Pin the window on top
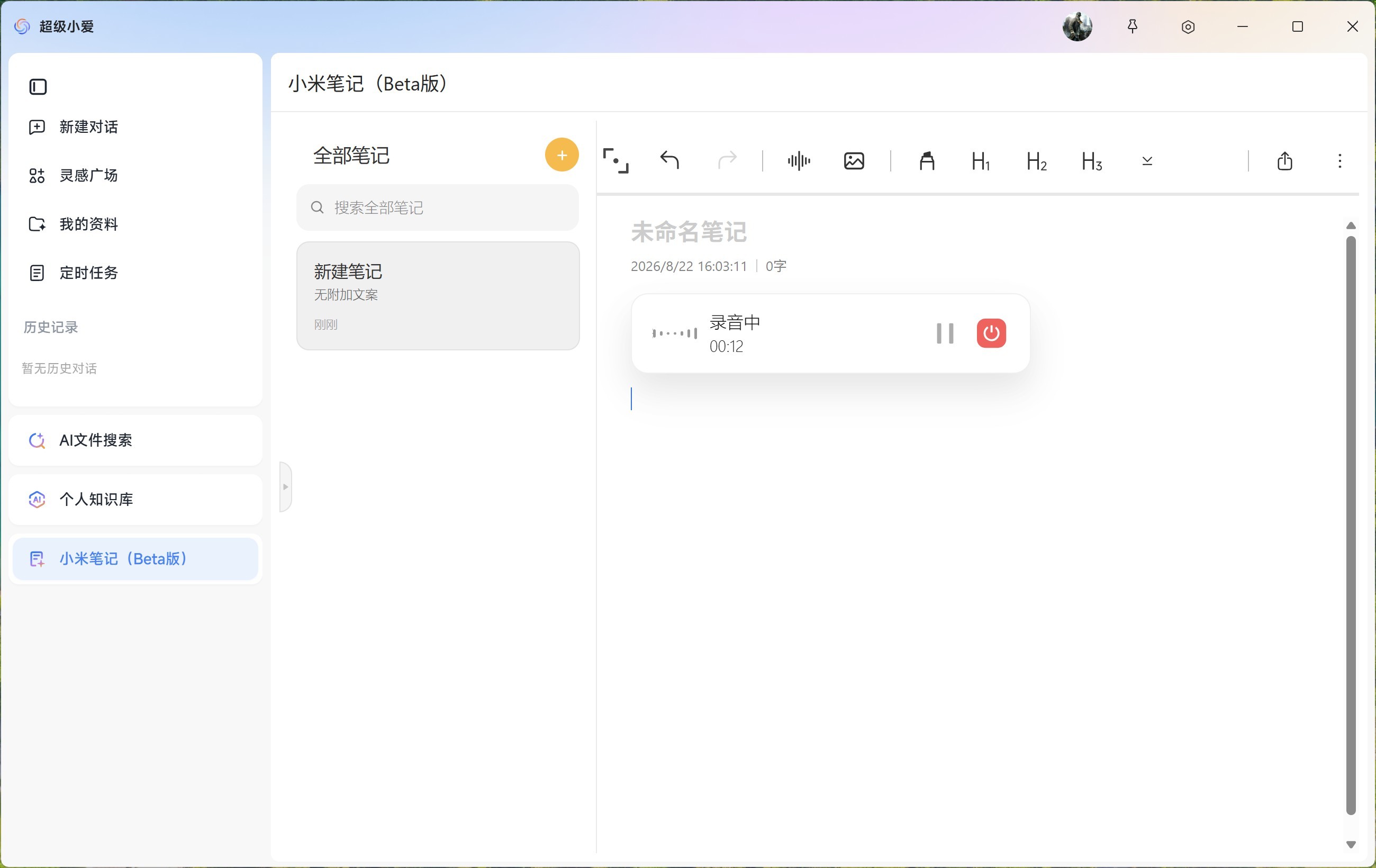The image size is (1376, 868). [x=1132, y=26]
